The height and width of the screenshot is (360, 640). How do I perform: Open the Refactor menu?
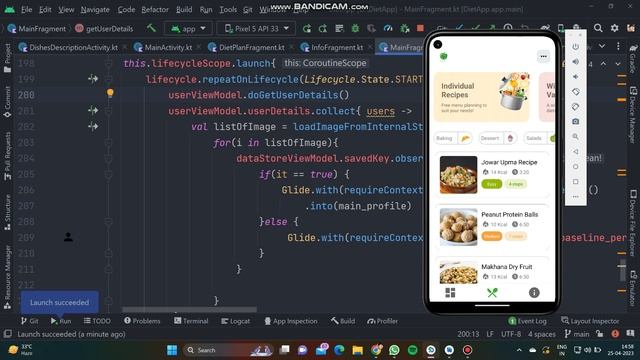point(155,9)
